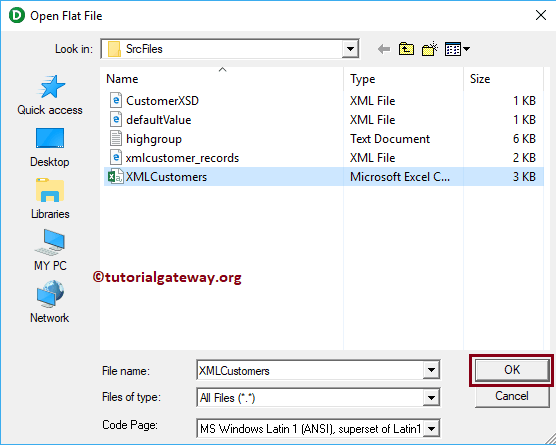Open the Libraries location

[50, 199]
